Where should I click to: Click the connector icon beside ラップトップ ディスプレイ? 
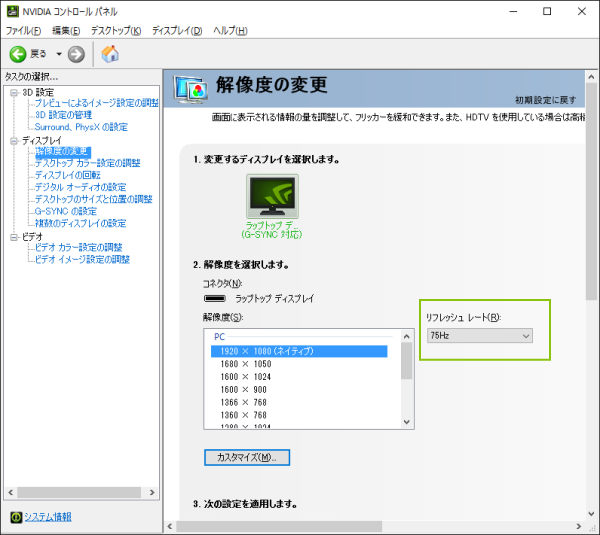(215, 298)
